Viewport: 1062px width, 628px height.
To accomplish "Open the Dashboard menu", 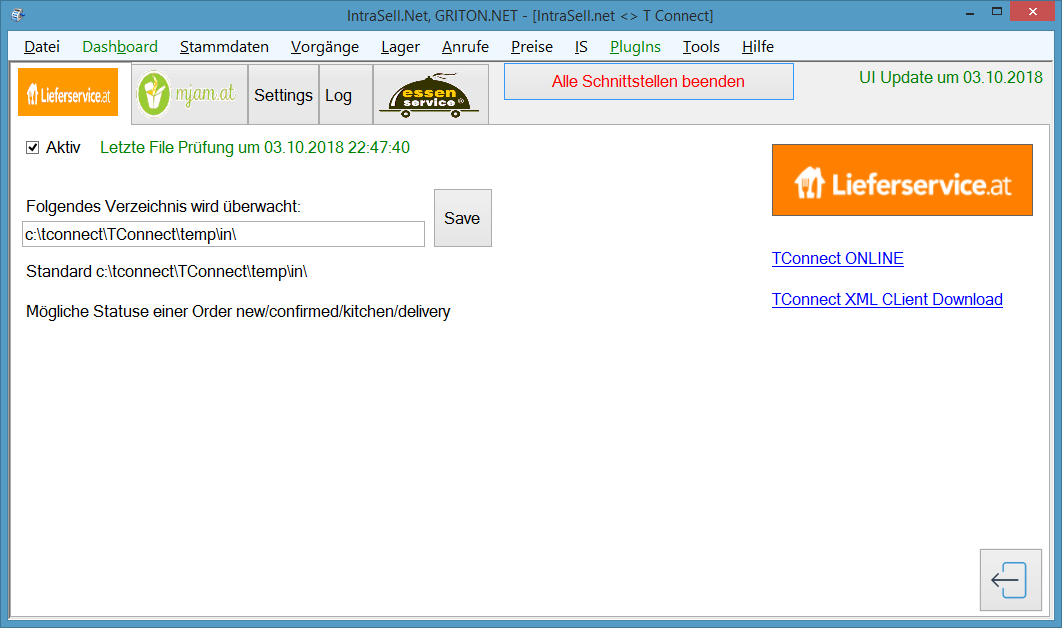I will tap(120, 47).
